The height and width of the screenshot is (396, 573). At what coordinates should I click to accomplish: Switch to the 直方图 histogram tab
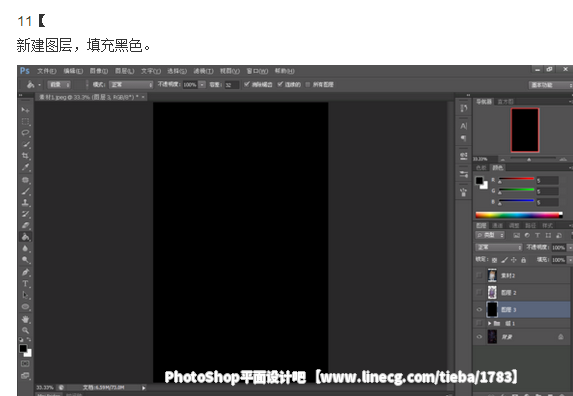(505, 102)
